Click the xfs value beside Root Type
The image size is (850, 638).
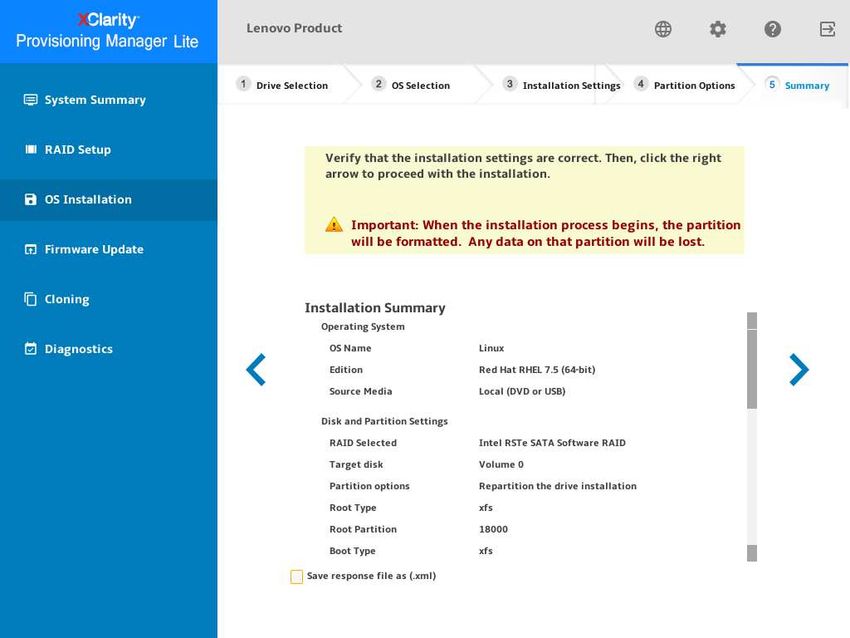click(486, 508)
